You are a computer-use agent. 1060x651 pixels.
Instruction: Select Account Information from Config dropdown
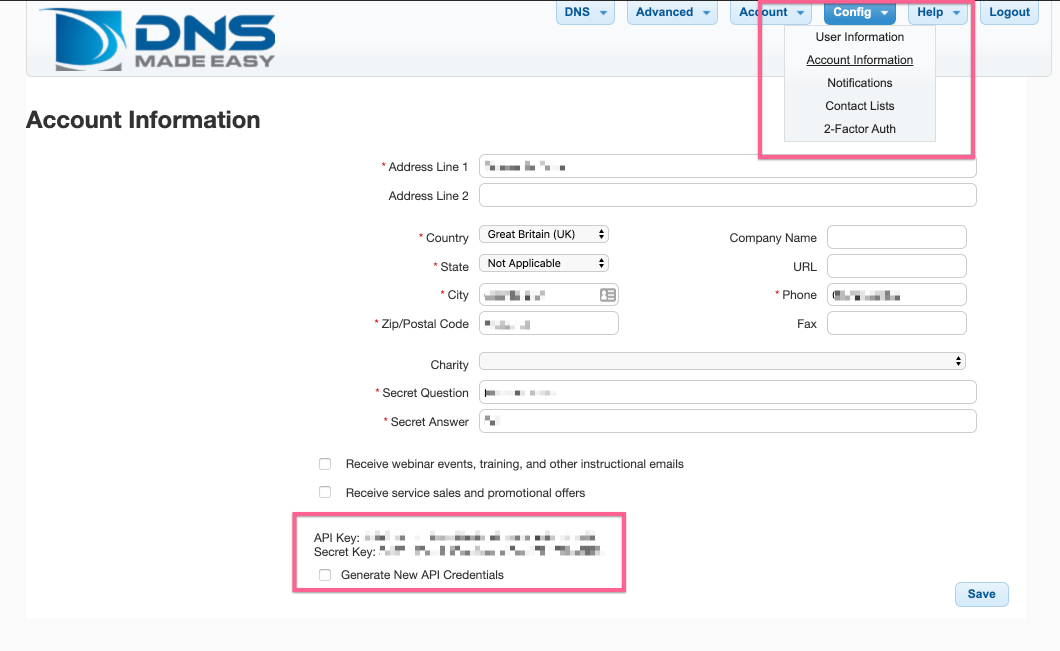click(x=859, y=60)
